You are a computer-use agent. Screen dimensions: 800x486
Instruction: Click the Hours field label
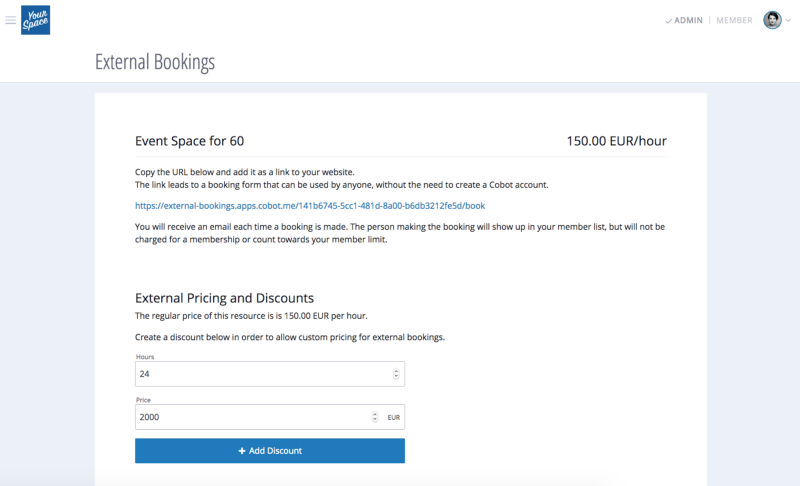tap(145, 357)
